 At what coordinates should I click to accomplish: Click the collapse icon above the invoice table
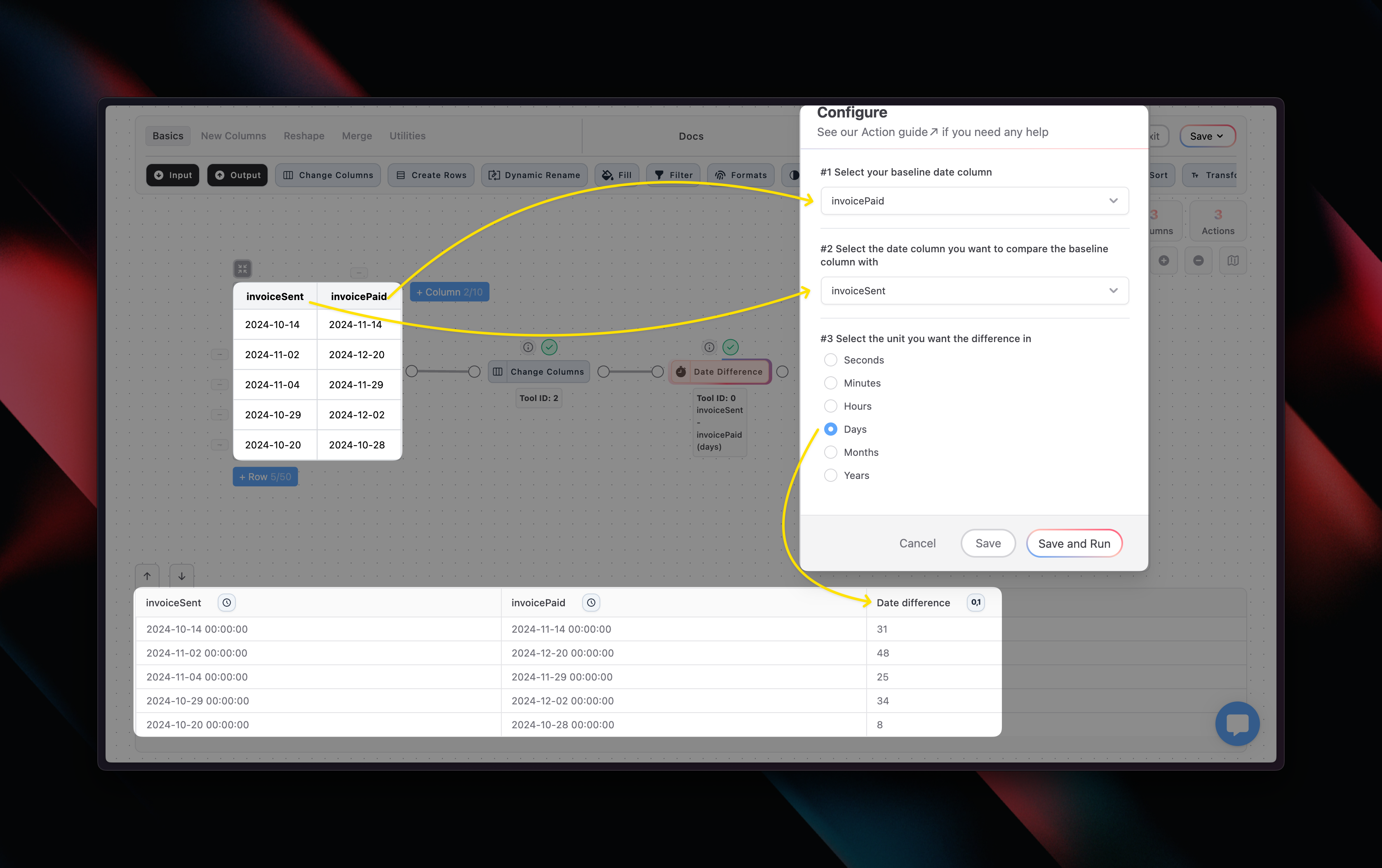243,268
